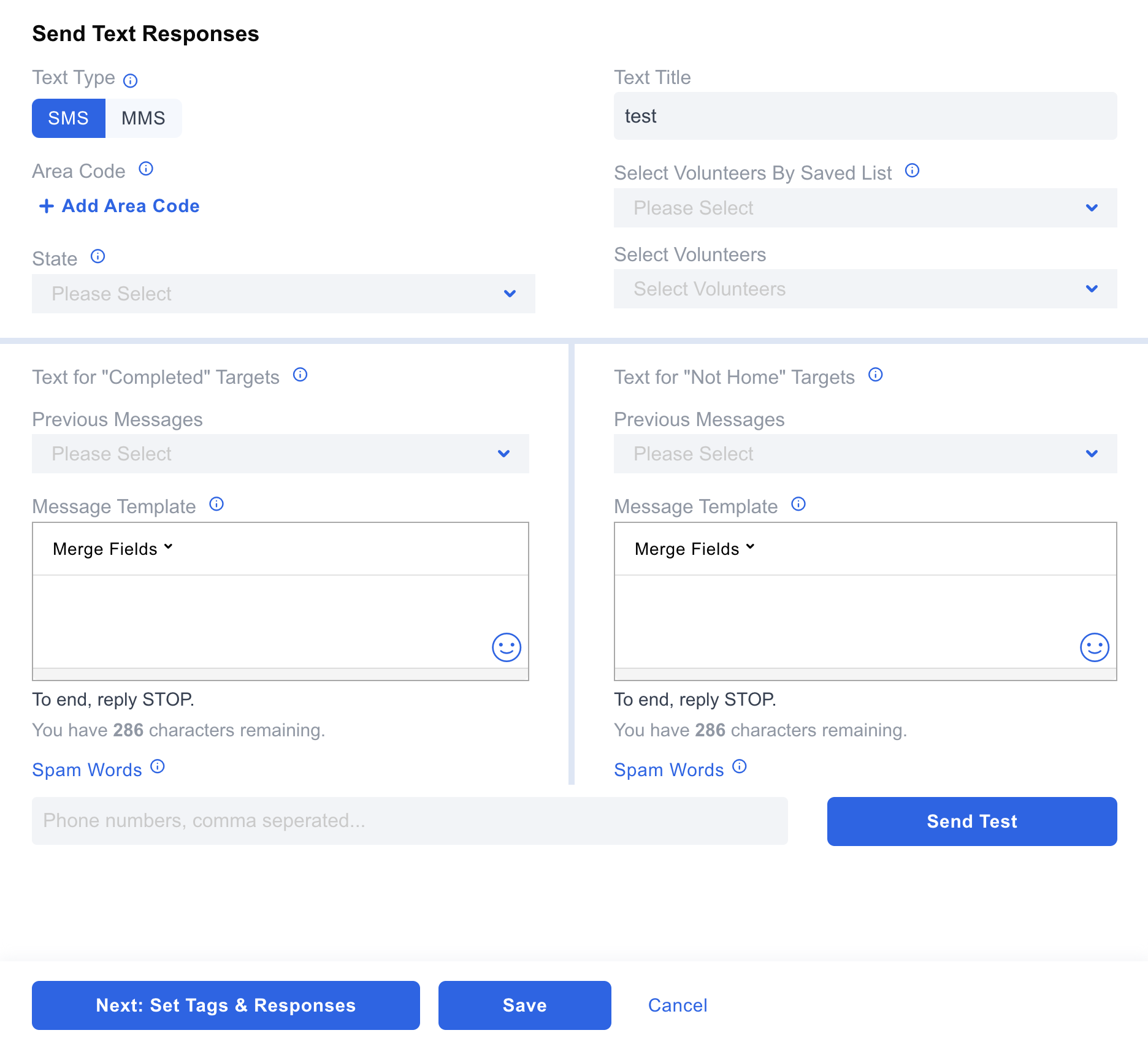1148x1041 pixels.
Task: Click info icon next to State
Action: click(x=98, y=256)
